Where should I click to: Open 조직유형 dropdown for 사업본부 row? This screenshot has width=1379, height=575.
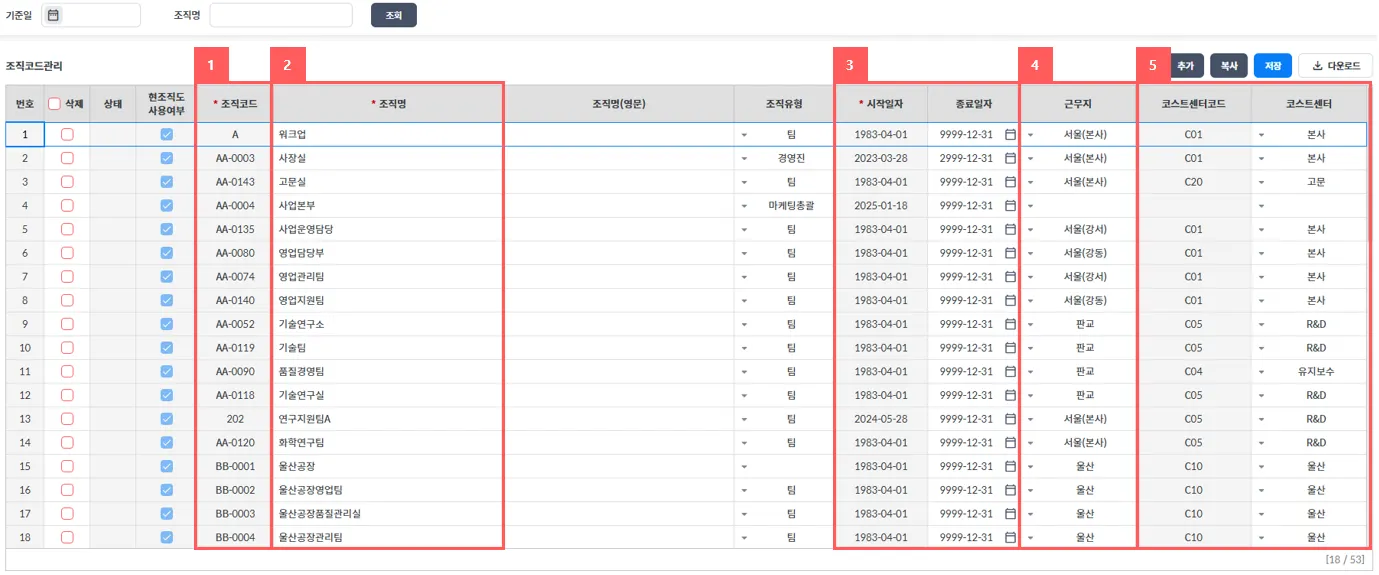pyautogui.click(x=744, y=206)
